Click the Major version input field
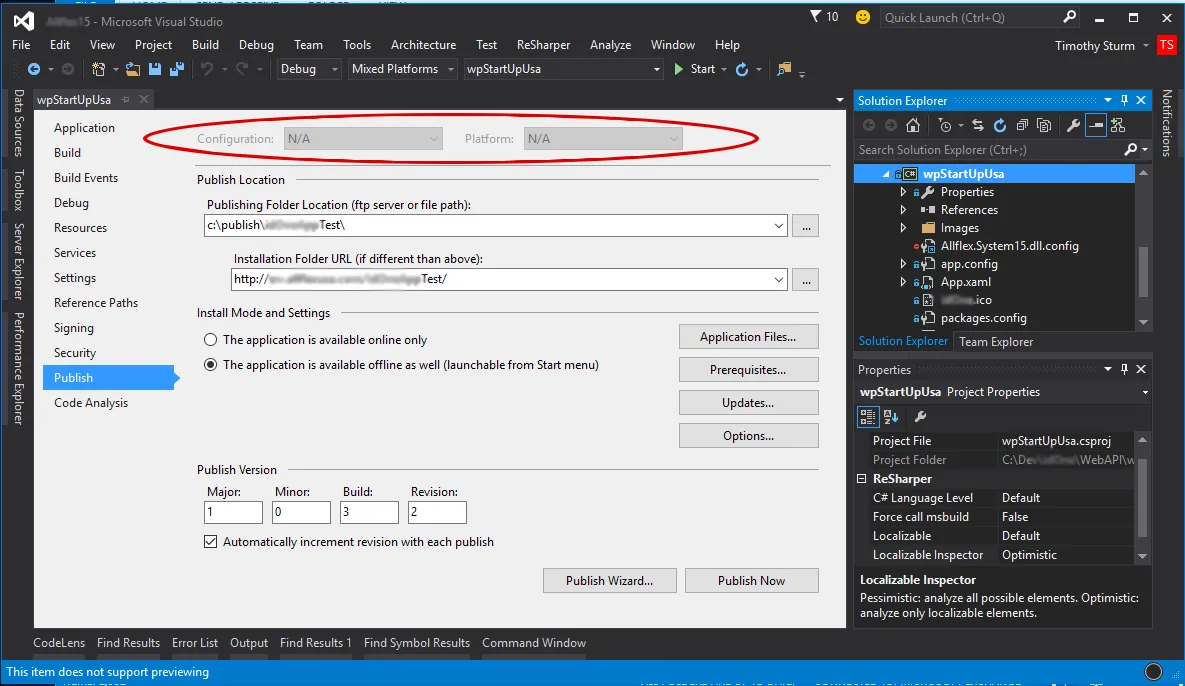The height and width of the screenshot is (686, 1185). [x=233, y=512]
